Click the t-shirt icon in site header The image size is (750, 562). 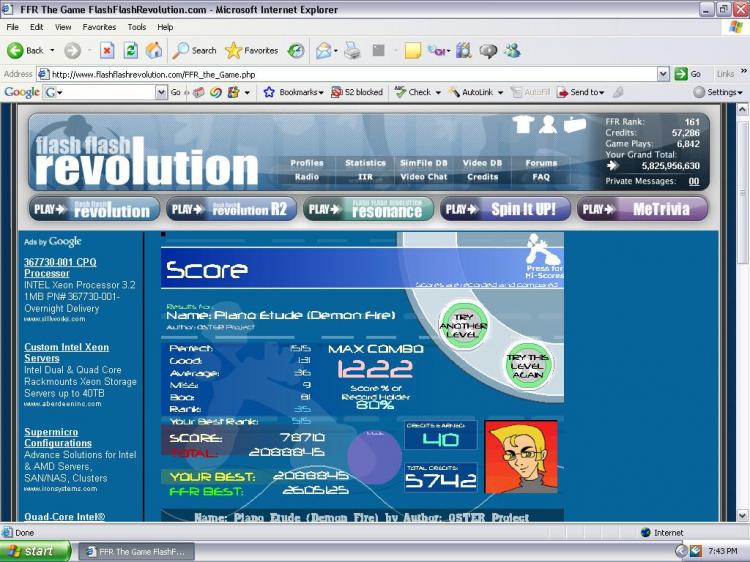coord(522,124)
